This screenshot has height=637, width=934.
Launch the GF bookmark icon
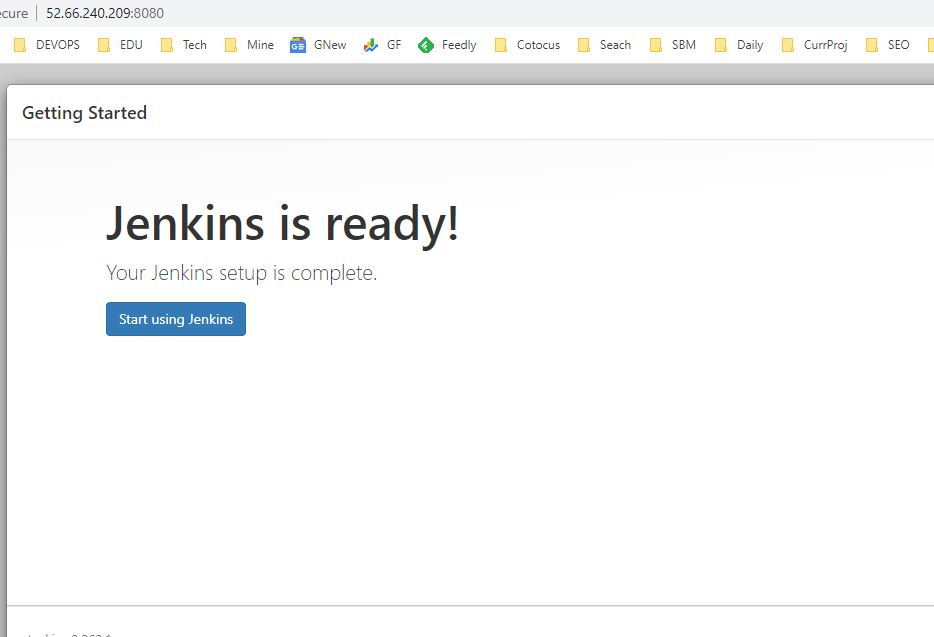(x=382, y=45)
